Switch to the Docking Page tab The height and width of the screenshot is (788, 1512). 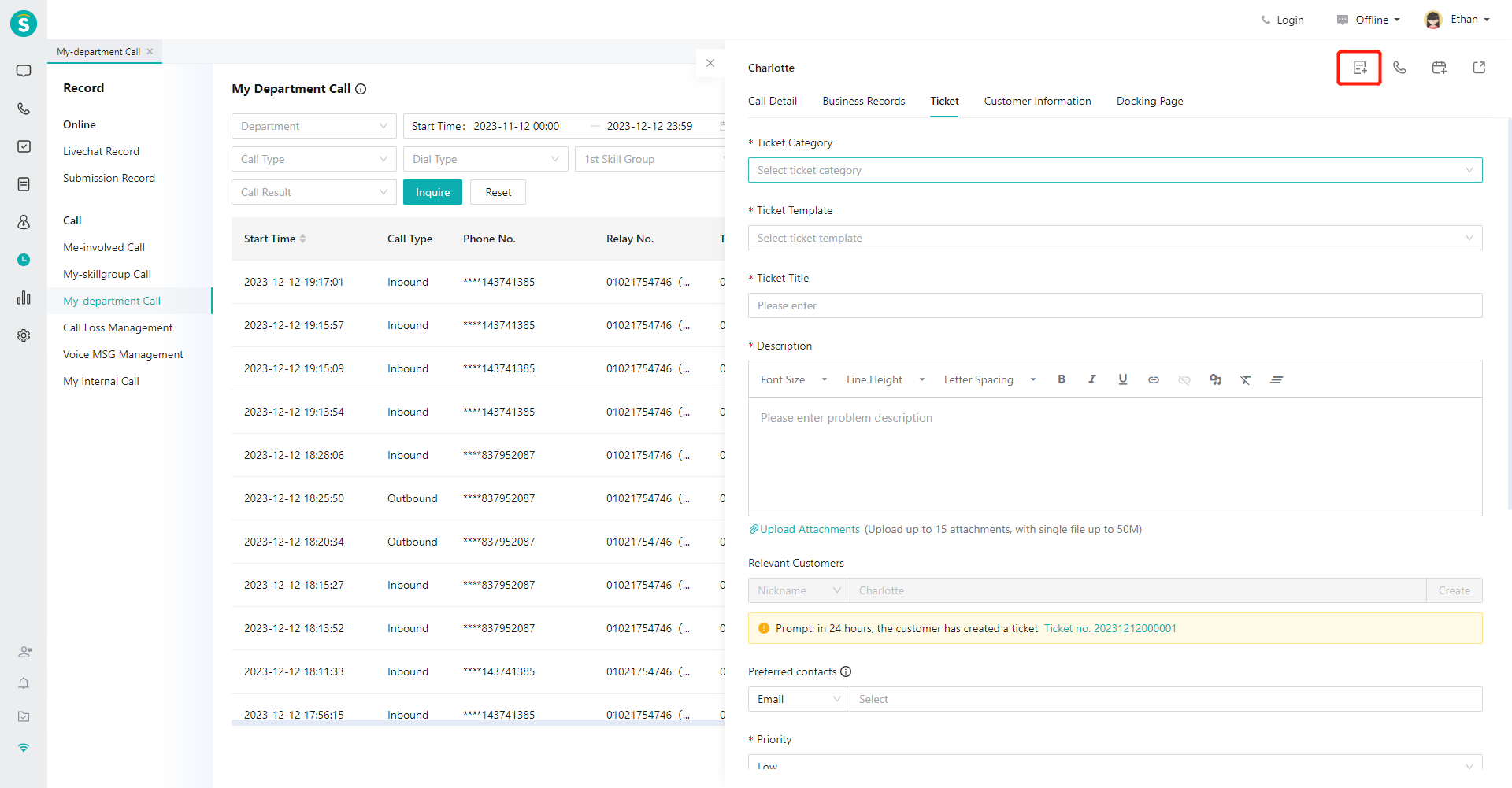[1150, 101]
